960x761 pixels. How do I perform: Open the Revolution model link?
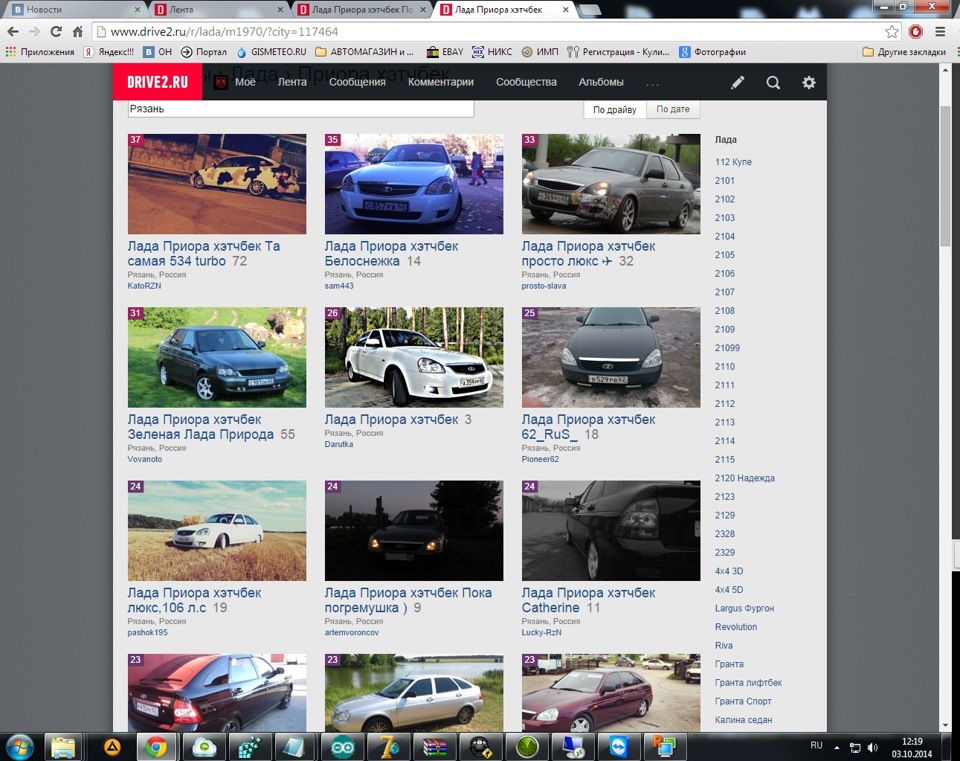tap(736, 627)
